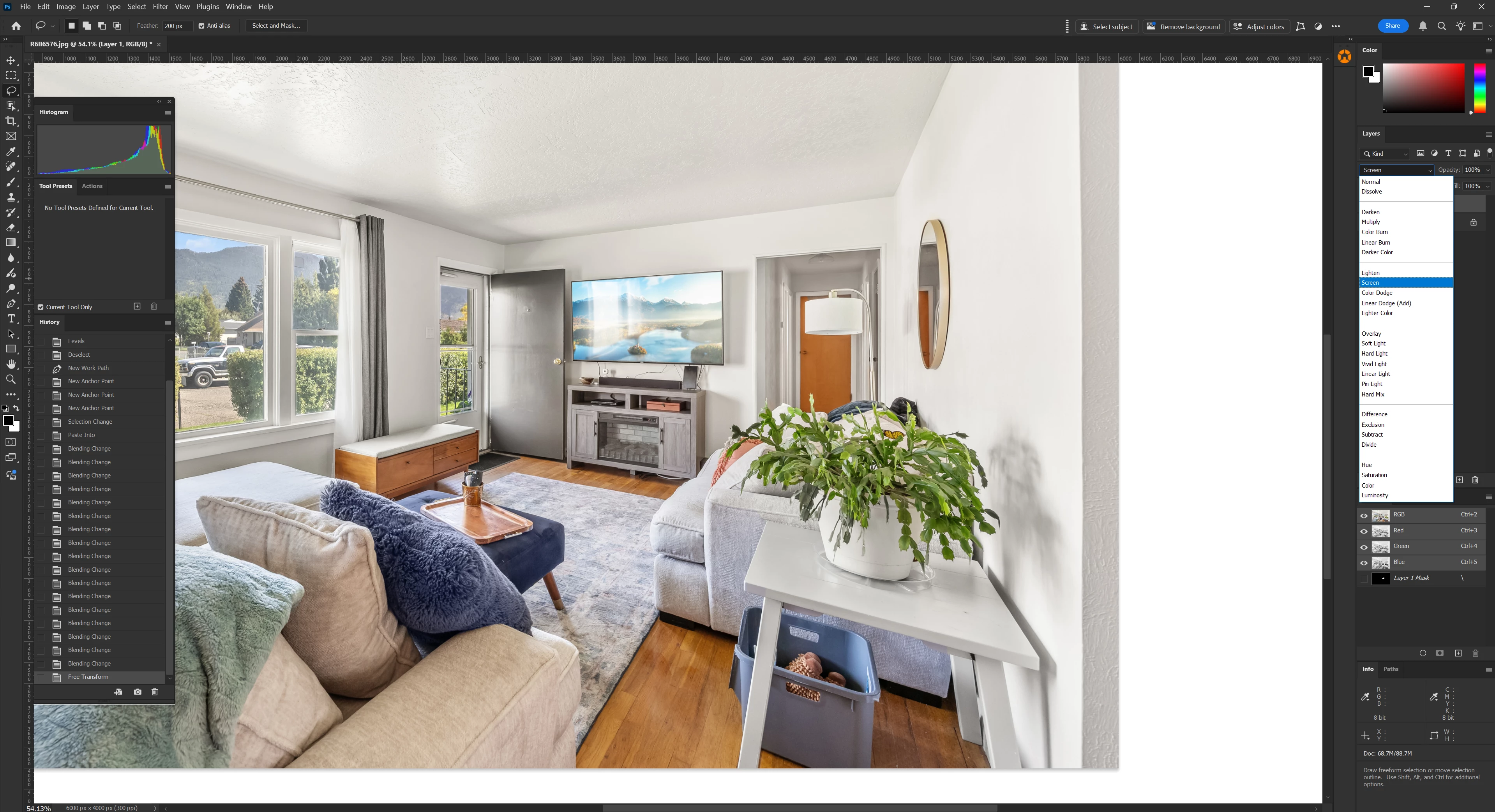Switch to the Actions tab
Viewport: 1495px width, 812px height.
pyautogui.click(x=92, y=186)
